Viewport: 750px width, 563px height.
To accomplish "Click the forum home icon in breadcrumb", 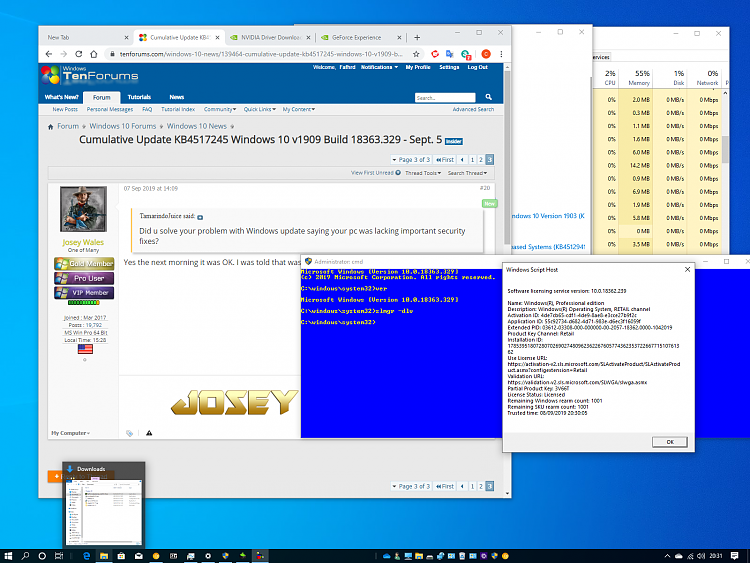I will (x=50, y=127).
